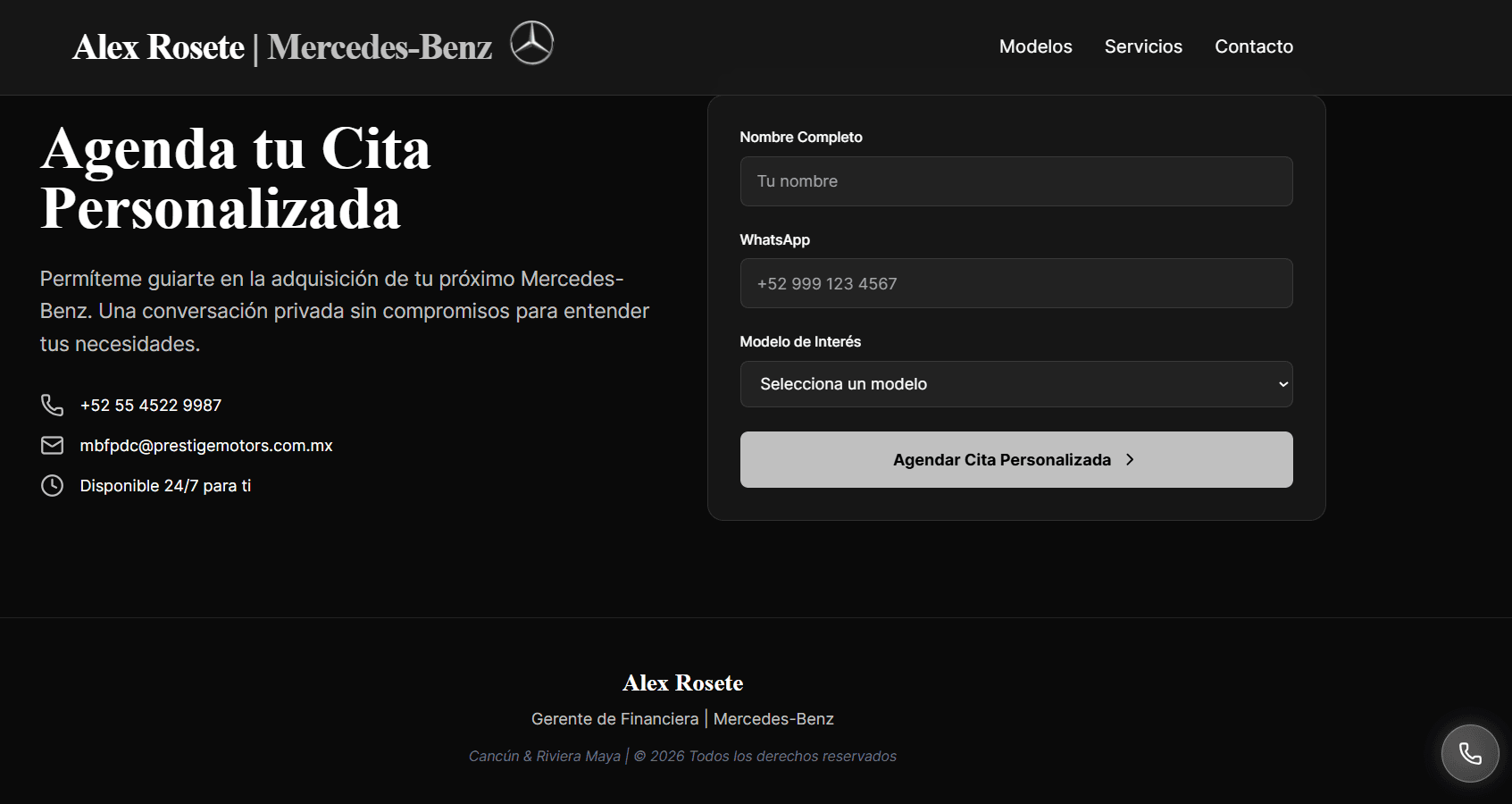Click the phone number +52 55 4522 9987
The height and width of the screenshot is (804, 1512).
pyautogui.click(x=150, y=405)
